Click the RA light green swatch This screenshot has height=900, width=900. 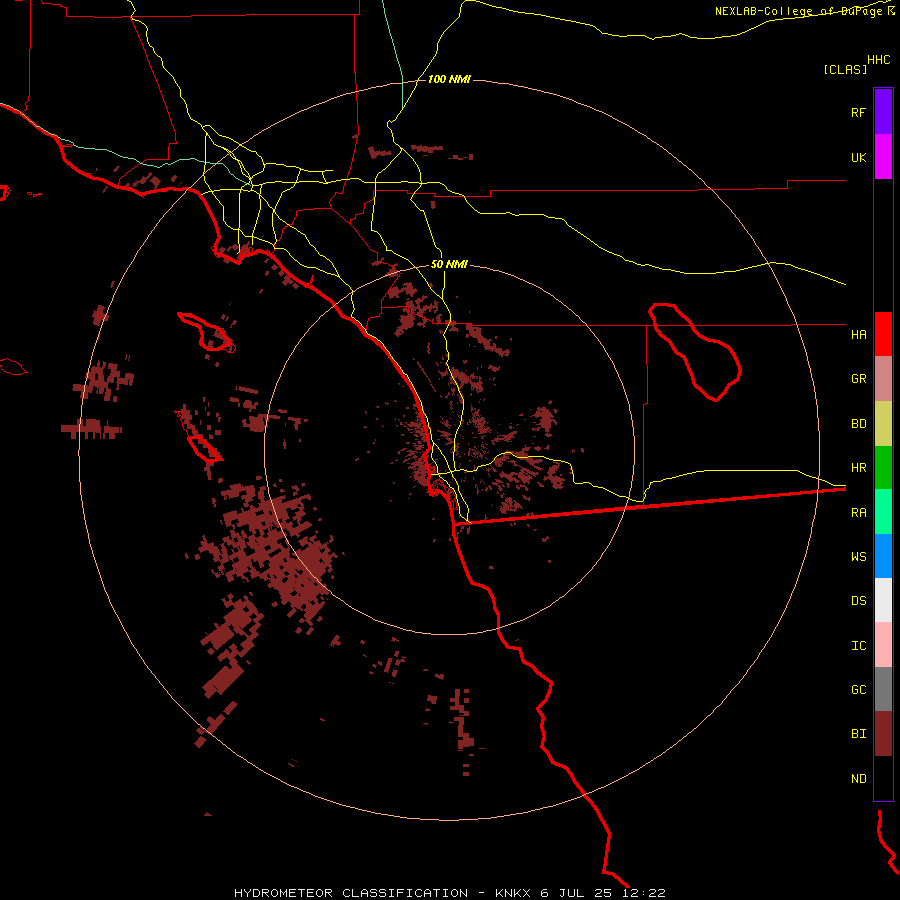pos(883,512)
